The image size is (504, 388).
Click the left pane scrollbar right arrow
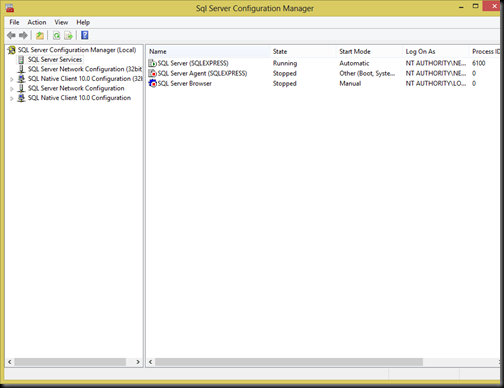click(138, 362)
